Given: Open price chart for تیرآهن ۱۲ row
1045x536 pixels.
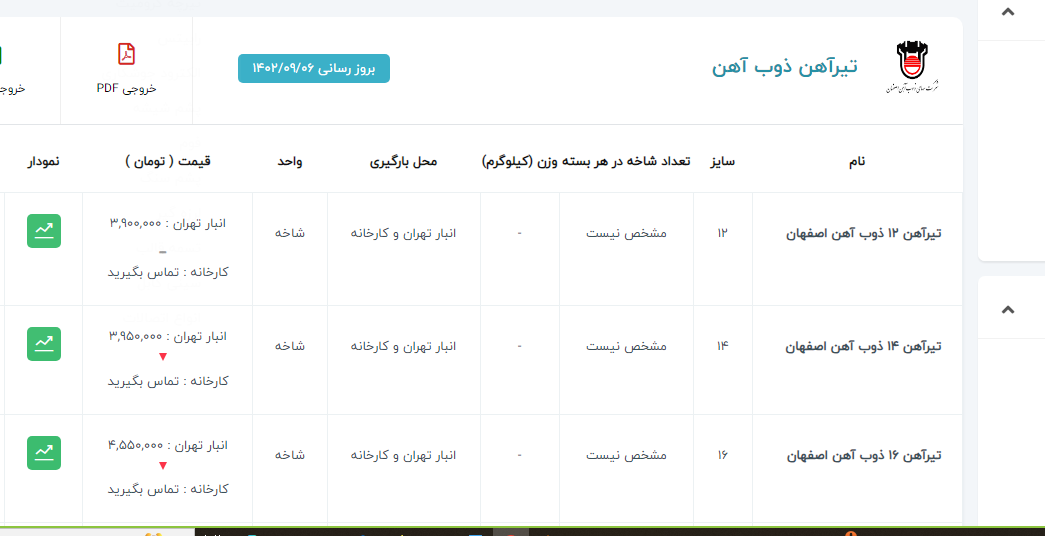Looking at the screenshot, I should (44, 230).
